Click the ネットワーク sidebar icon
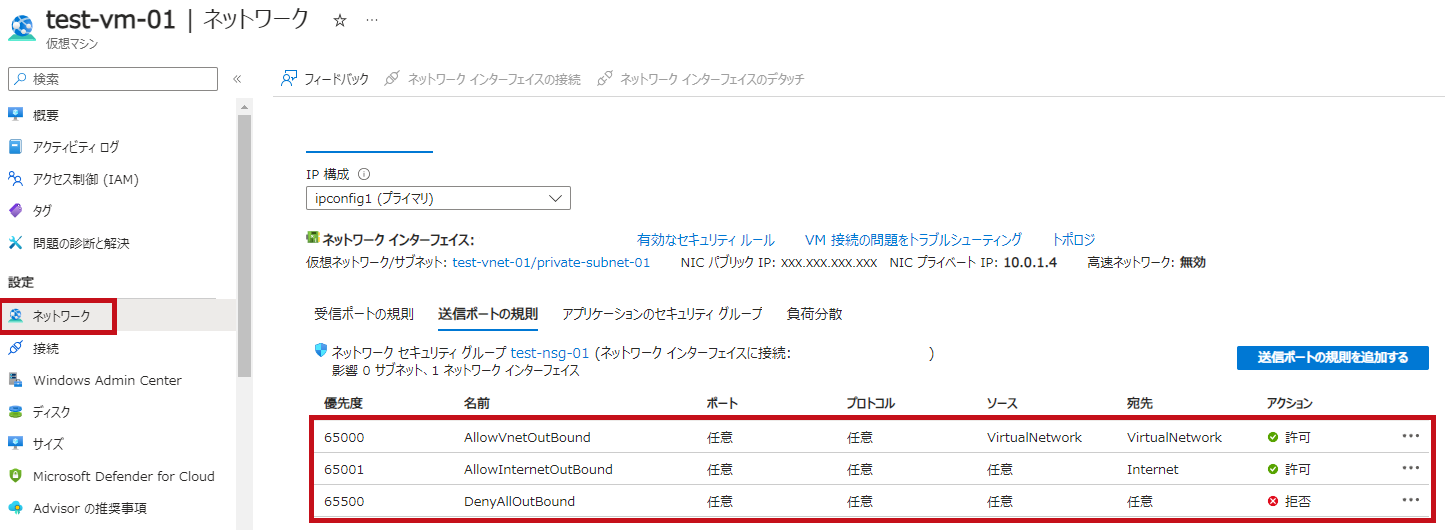The image size is (1445, 530). (15, 316)
